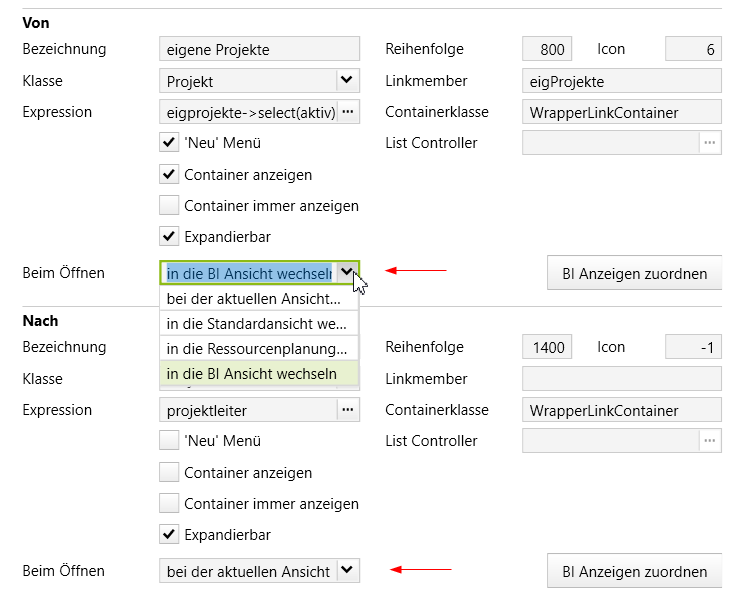Enable Container immer anzeigen in Von section
This screenshot has height=599, width=737.
pos(169,206)
